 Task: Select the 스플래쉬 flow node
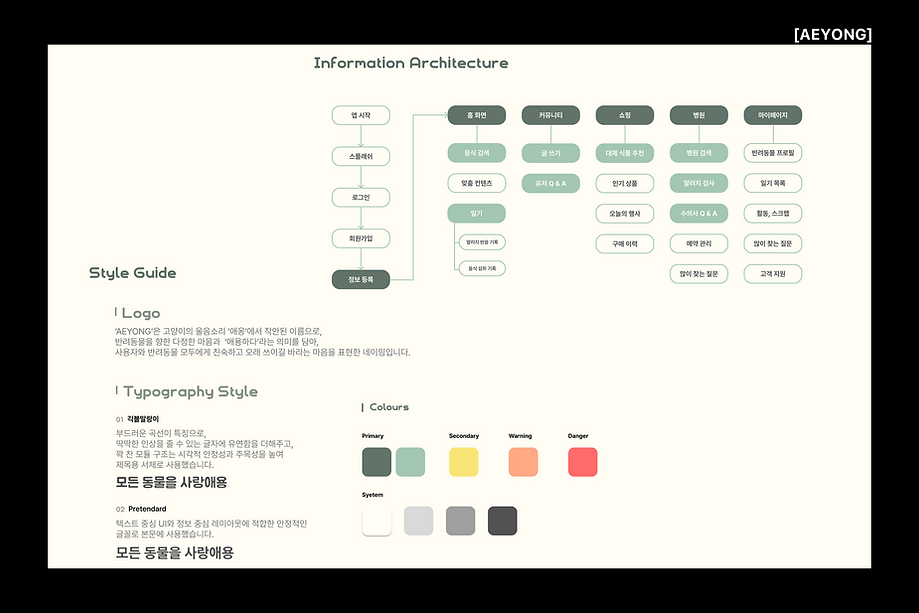360,156
